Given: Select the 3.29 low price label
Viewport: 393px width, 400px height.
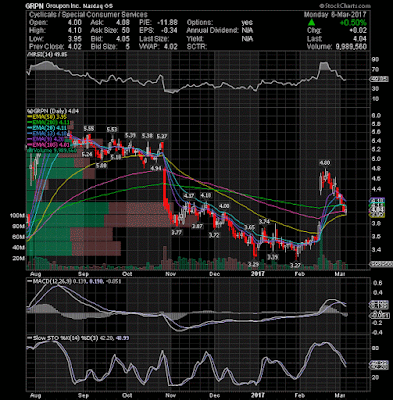Looking at the screenshot, I should 254,265.
